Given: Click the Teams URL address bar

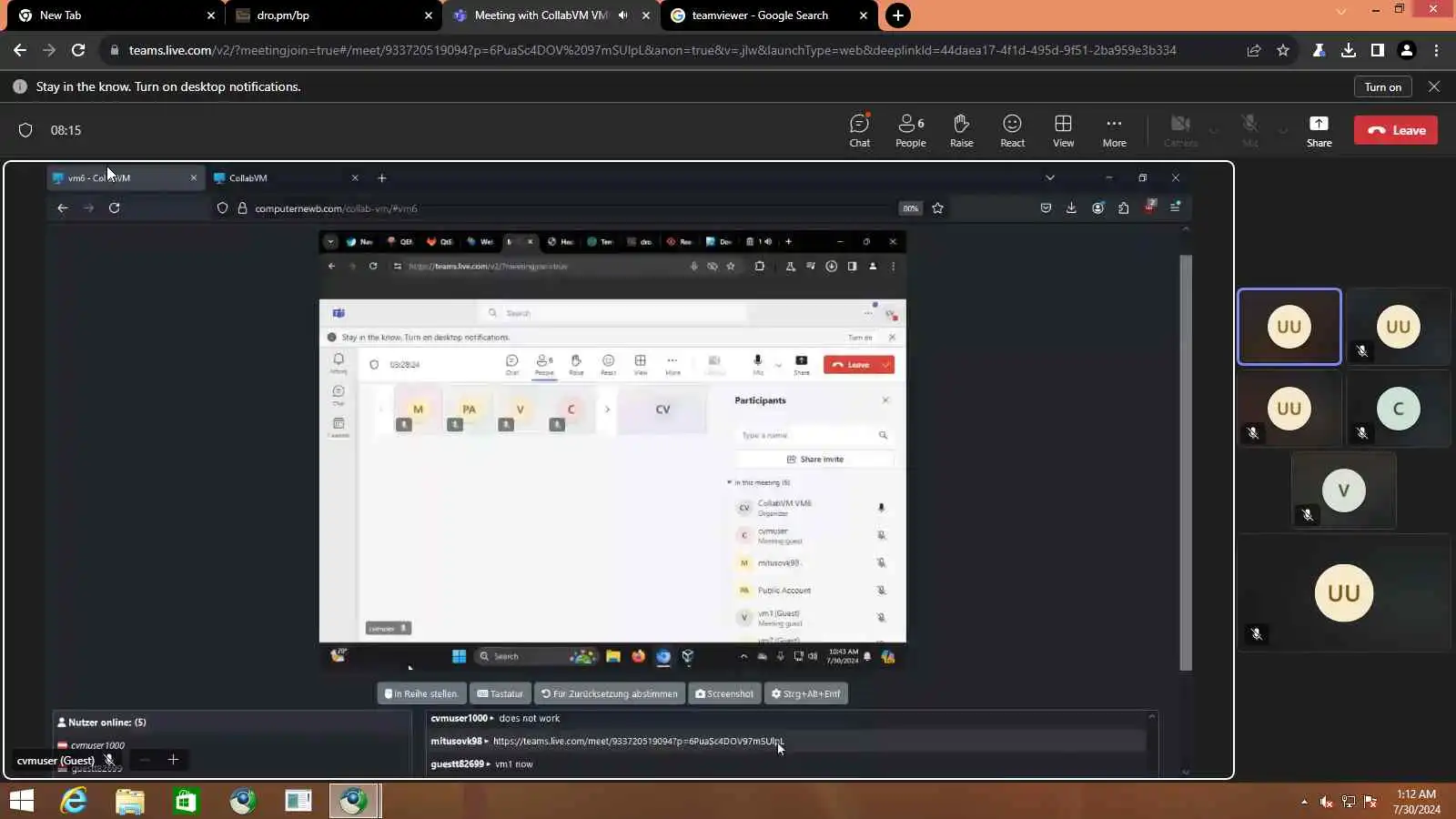Looking at the screenshot, I should tap(652, 50).
